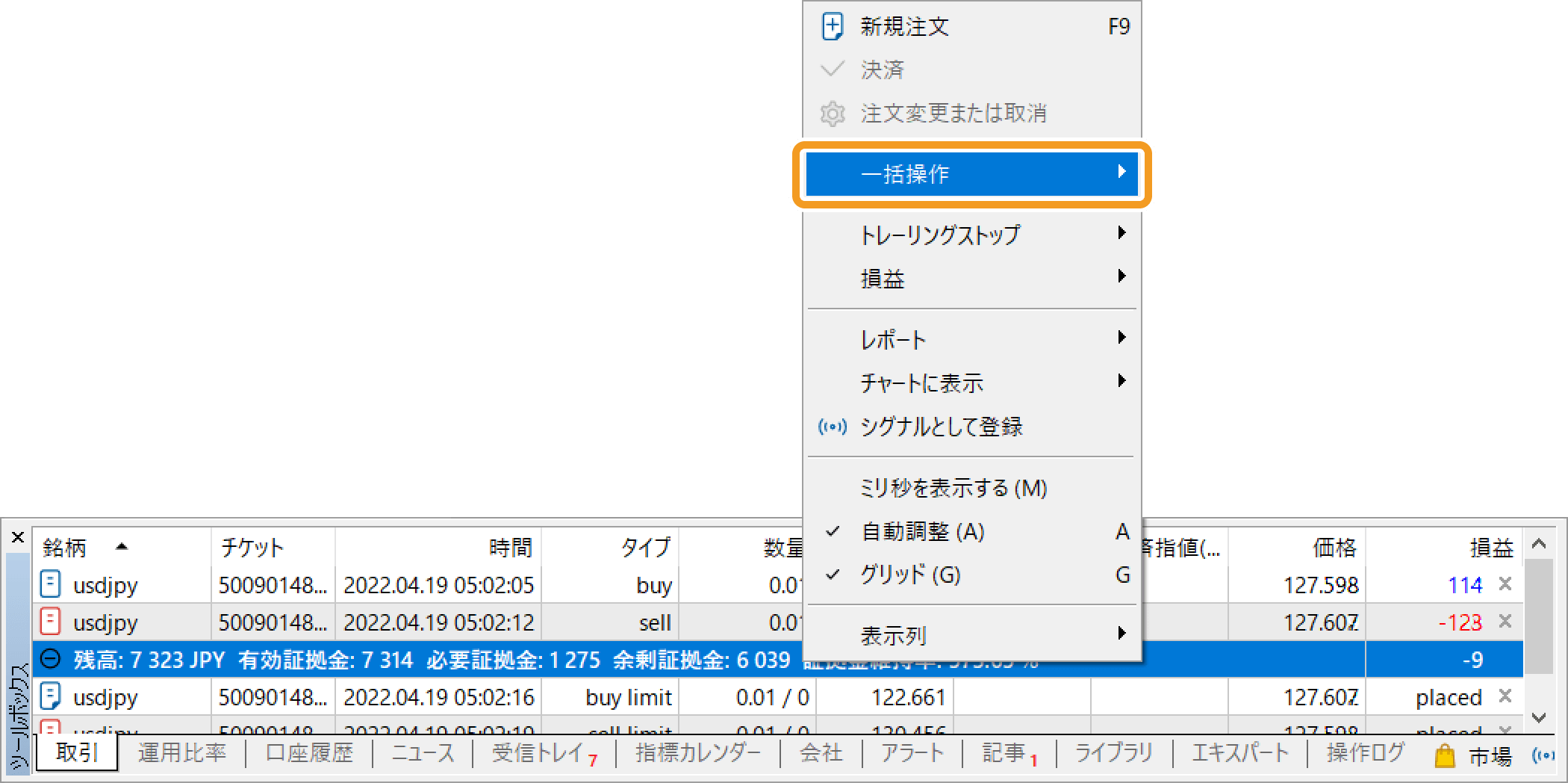Open the エキスパート tab
1568x783 pixels.
1240,753
